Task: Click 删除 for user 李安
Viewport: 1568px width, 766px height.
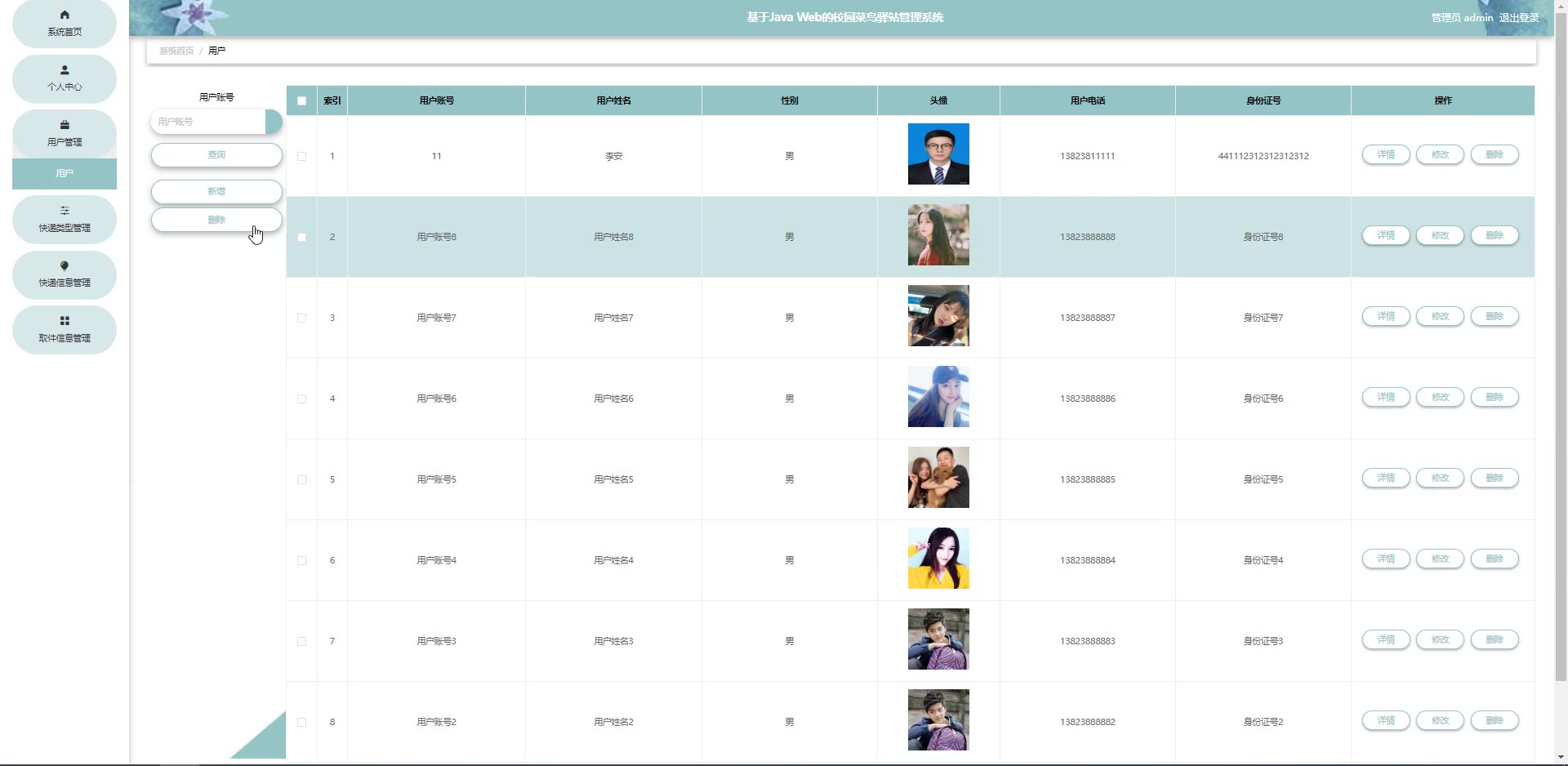Action: pyautogui.click(x=1494, y=154)
